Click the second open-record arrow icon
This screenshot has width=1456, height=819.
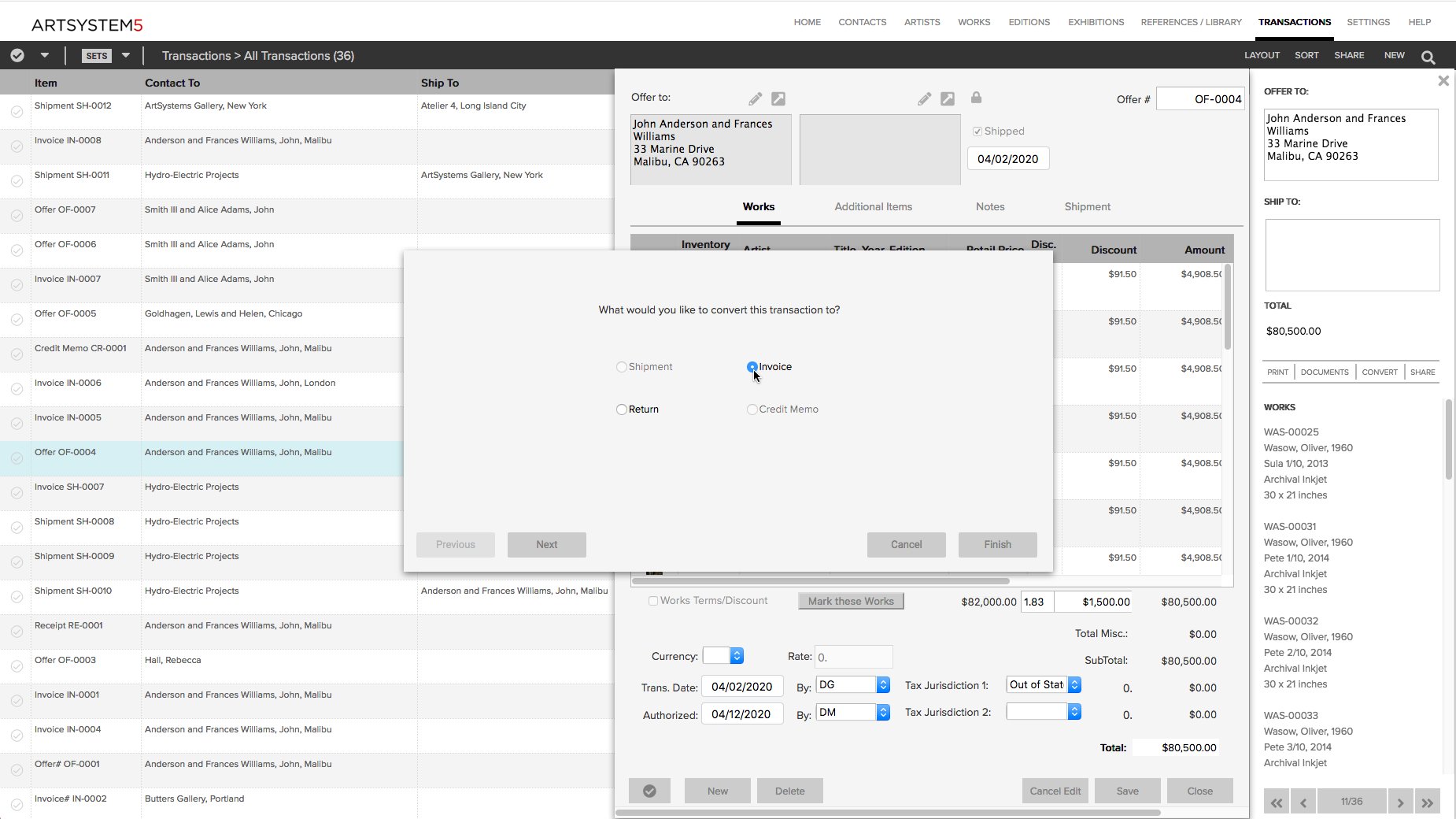coord(948,98)
